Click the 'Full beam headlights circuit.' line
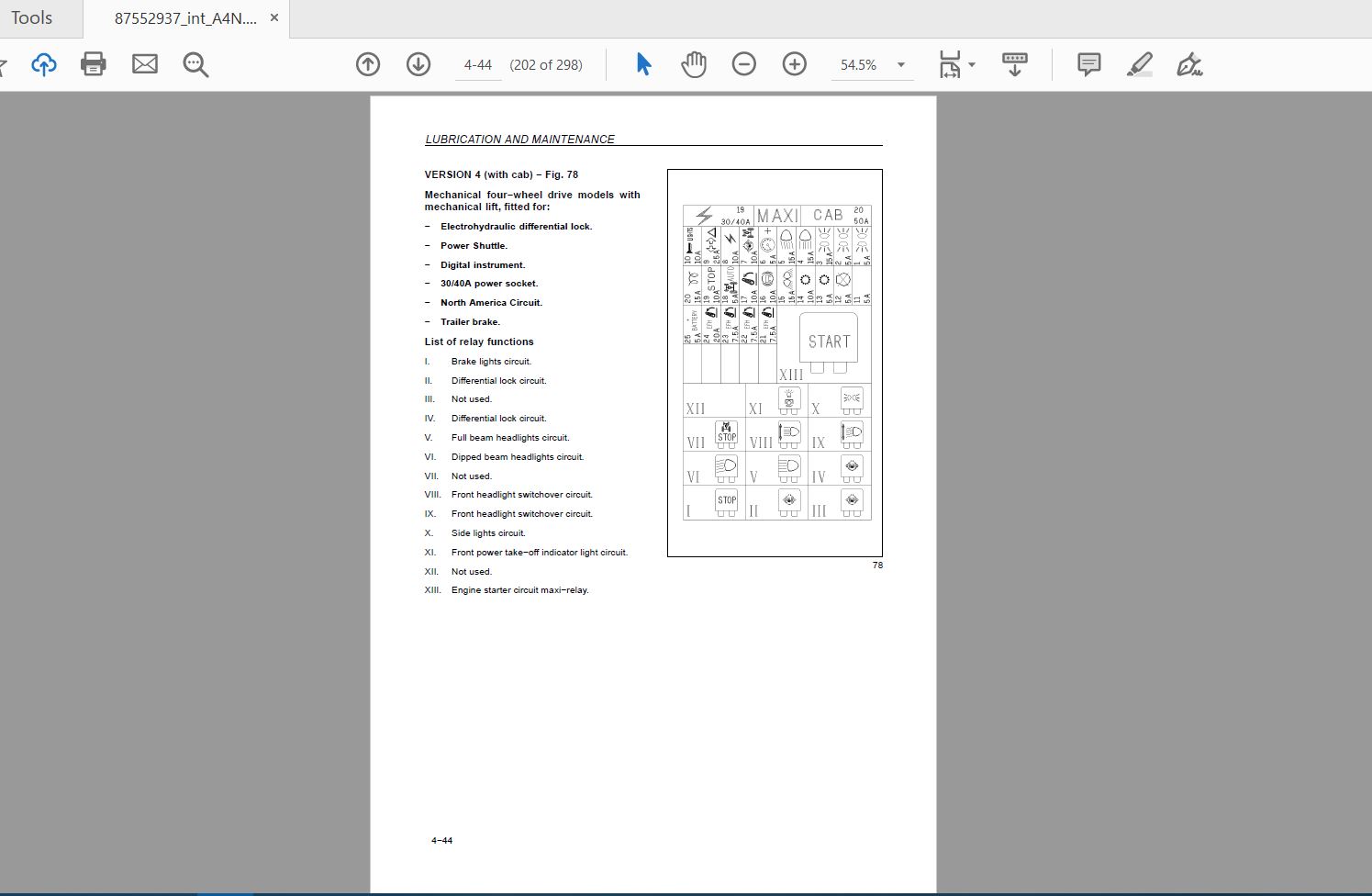This screenshot has height=896, width=1372. (510, 438)
